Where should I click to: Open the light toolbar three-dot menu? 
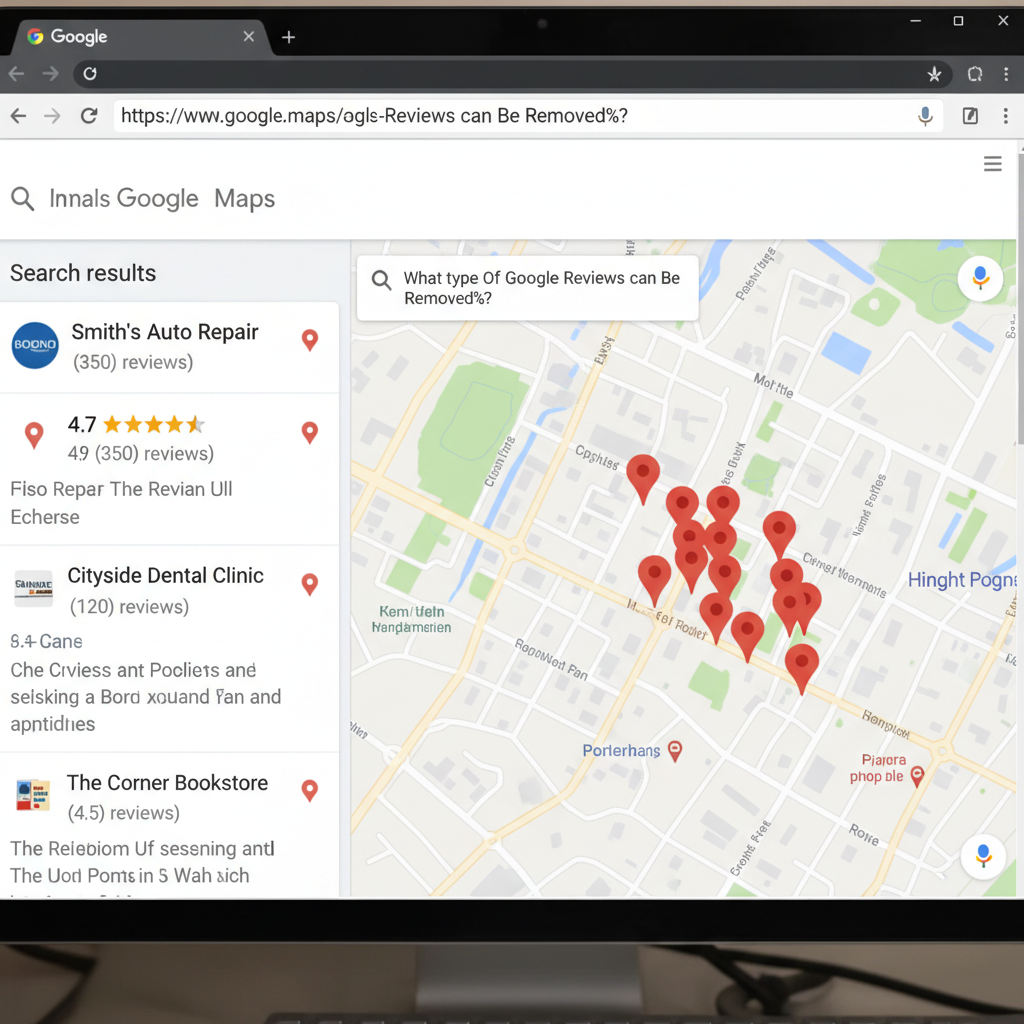coord(1006,116)
